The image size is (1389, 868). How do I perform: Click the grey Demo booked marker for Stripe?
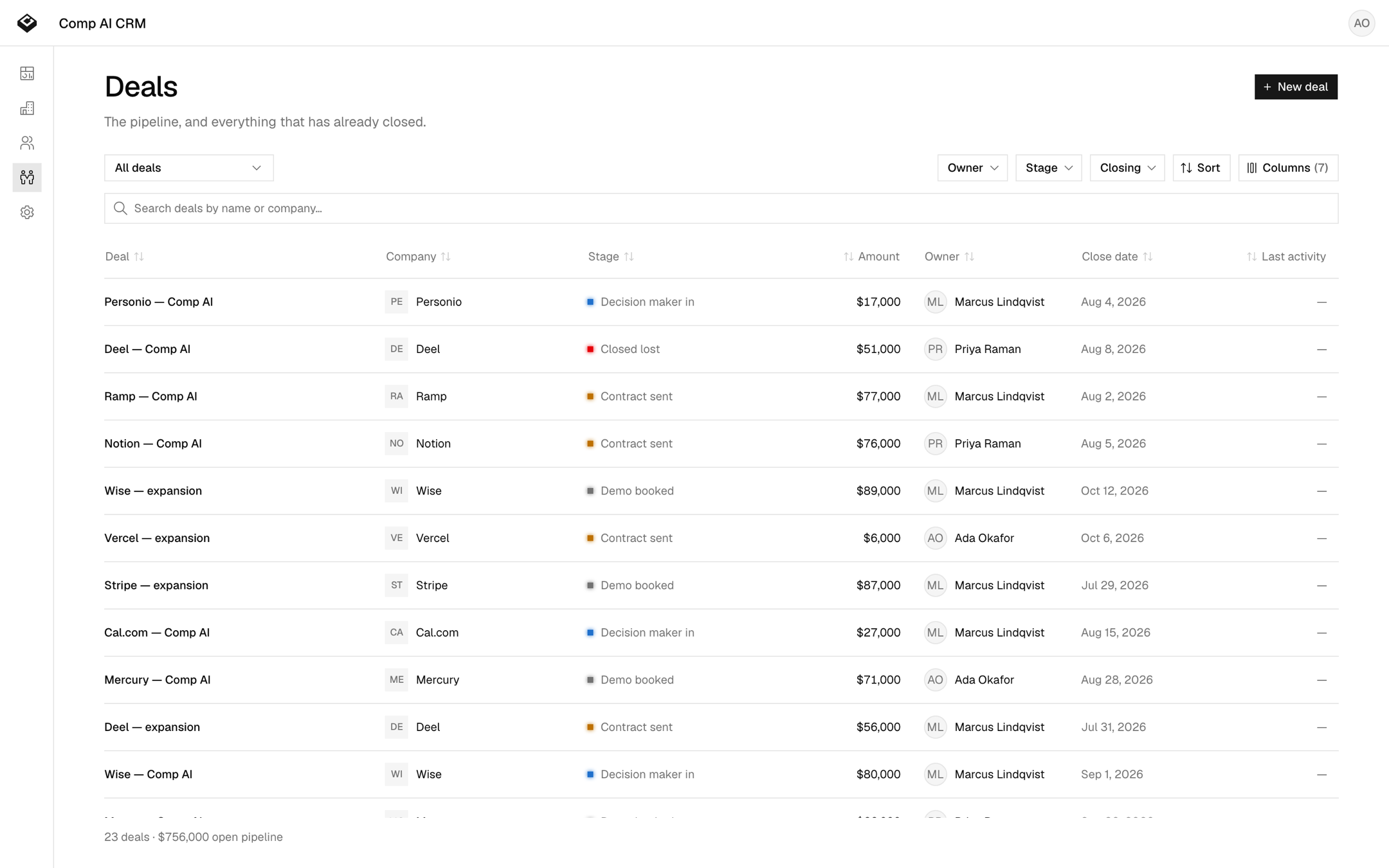tap(590, 585)
